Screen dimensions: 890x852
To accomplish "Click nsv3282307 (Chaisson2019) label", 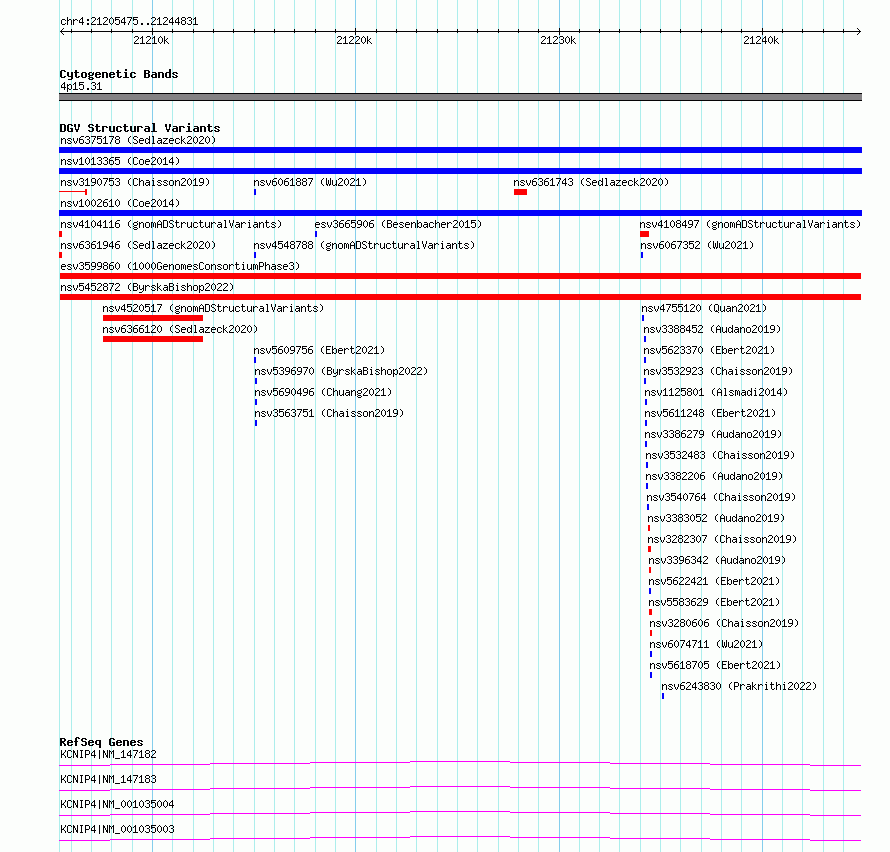I will click(x=722, y=539).
